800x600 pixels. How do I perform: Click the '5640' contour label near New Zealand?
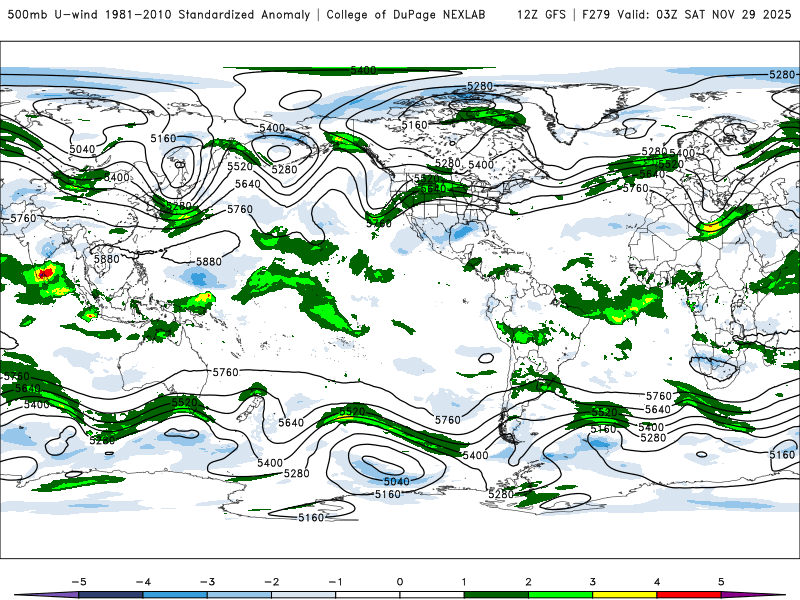[x=291, y=422]
